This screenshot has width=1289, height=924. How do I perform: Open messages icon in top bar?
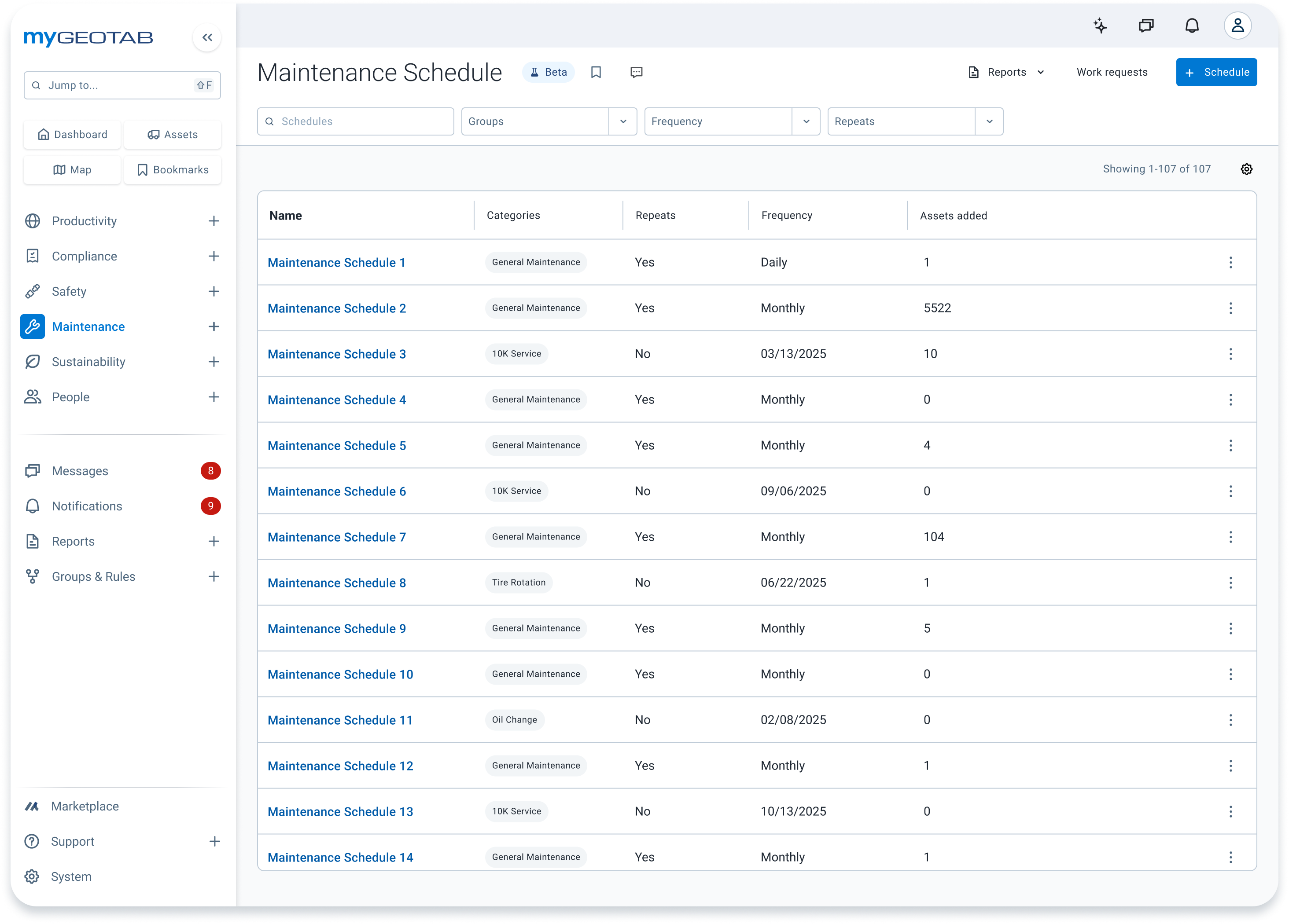click(x=1146, y=26)
